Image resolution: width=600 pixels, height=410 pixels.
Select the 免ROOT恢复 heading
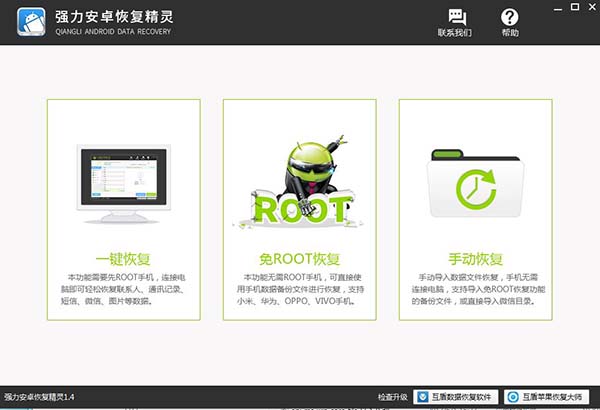pyautogui.click(x=300, y=259)
